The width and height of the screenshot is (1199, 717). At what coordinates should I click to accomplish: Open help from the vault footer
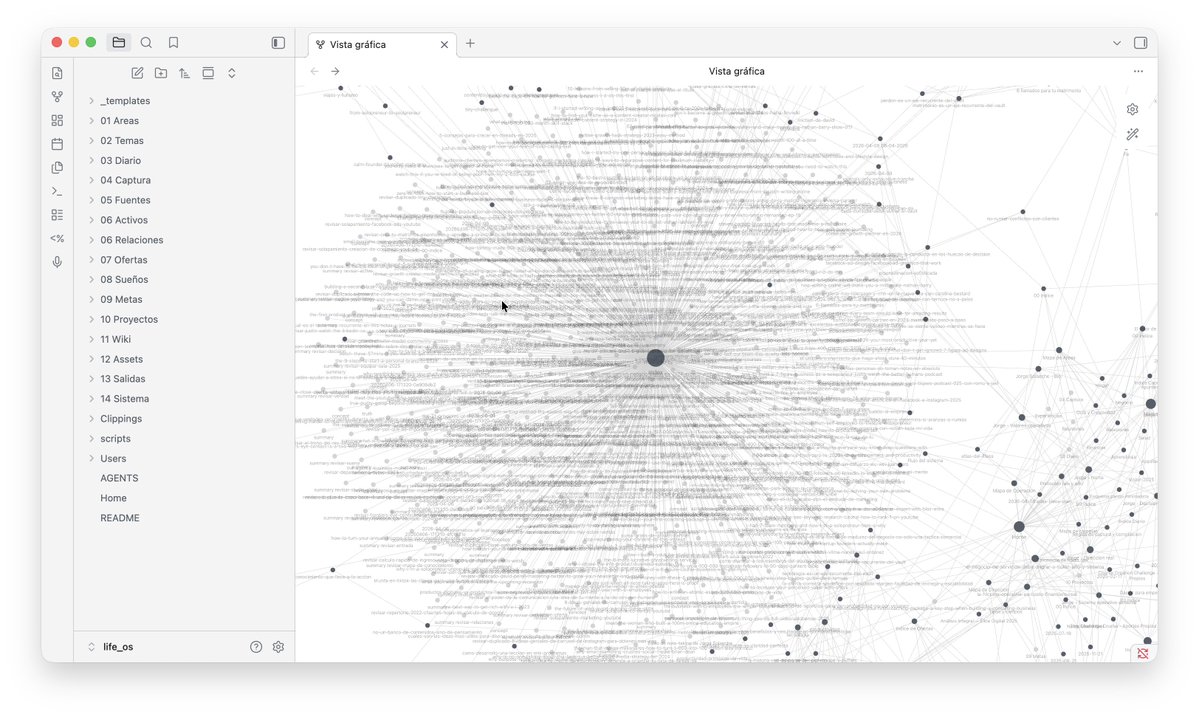coord(256,647)
